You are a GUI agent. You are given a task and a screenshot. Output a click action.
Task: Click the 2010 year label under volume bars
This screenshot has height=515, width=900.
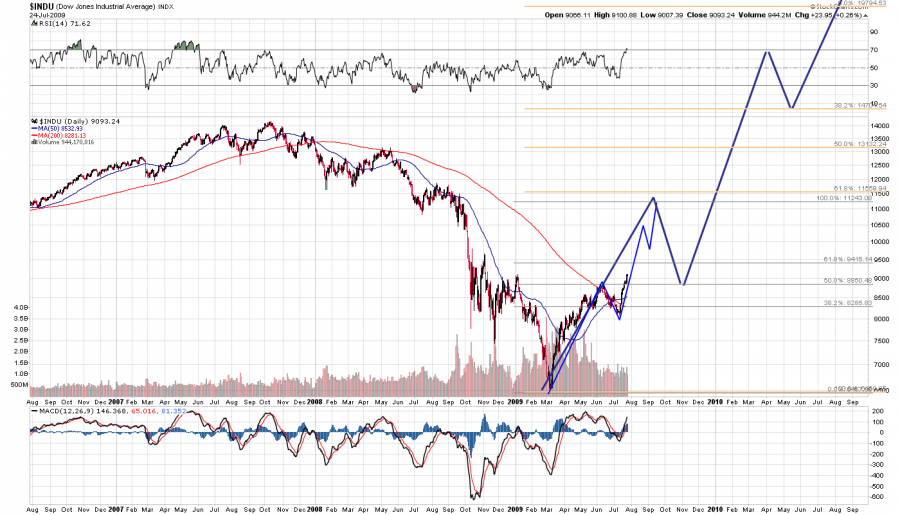click(715, 402)
